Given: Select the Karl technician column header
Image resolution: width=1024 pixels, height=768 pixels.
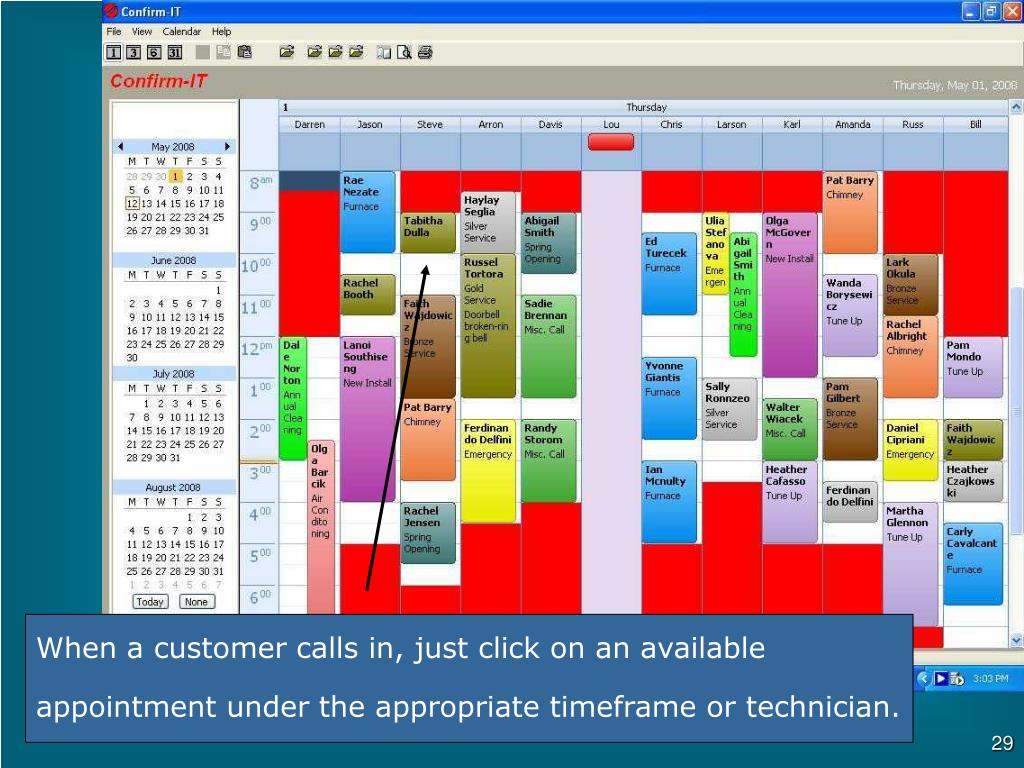Looking at the screenshot, I should [792, 124].
